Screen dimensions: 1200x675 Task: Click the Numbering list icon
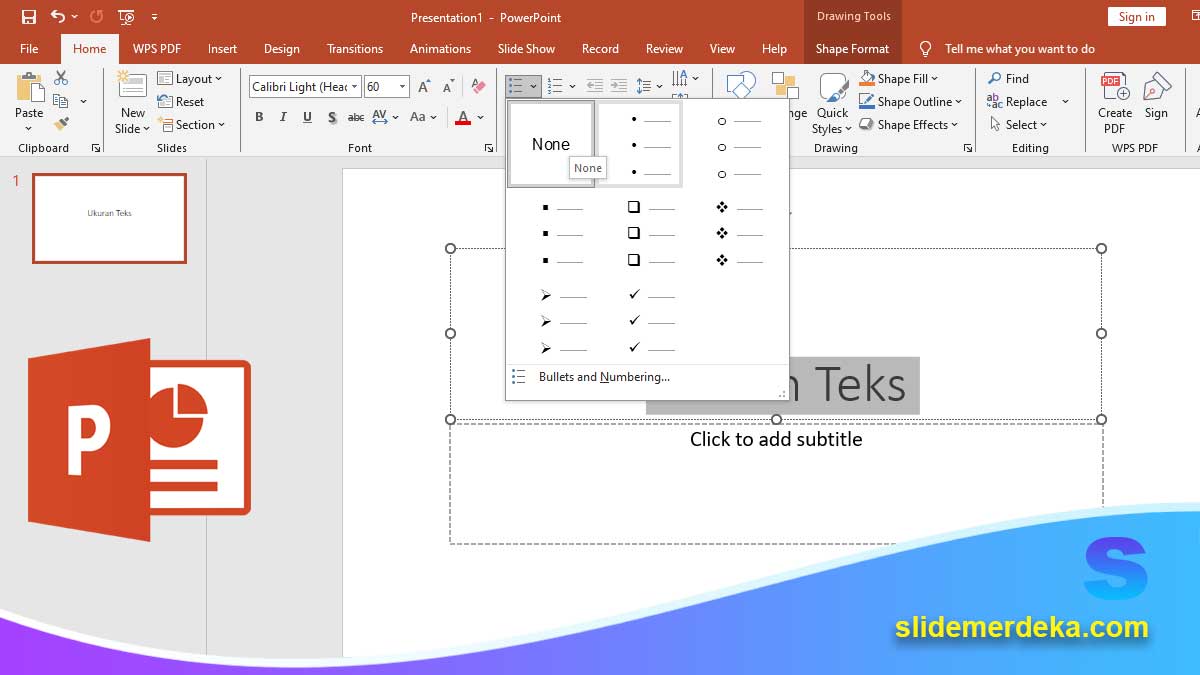(556, 87)
